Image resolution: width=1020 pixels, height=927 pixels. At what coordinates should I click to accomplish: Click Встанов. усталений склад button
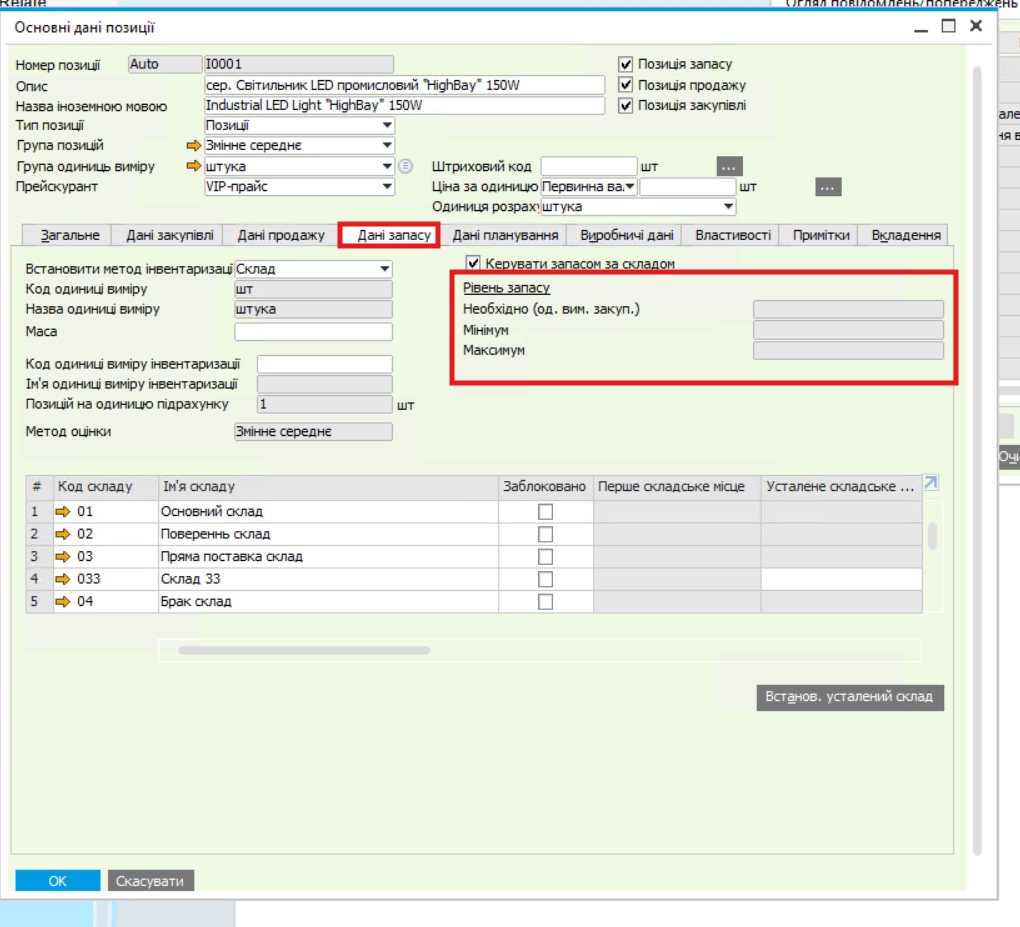point(850,697)
